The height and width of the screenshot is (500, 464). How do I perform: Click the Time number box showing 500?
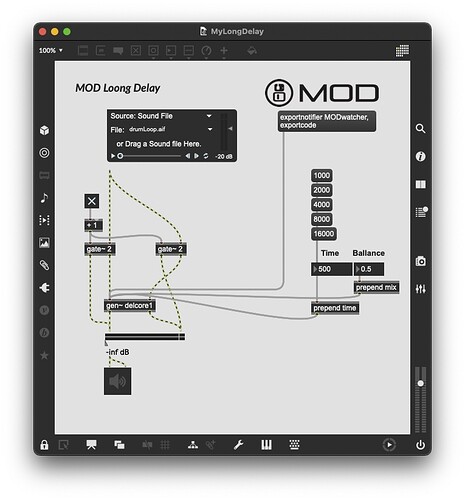pyautogui.click(x=331, y=269)
